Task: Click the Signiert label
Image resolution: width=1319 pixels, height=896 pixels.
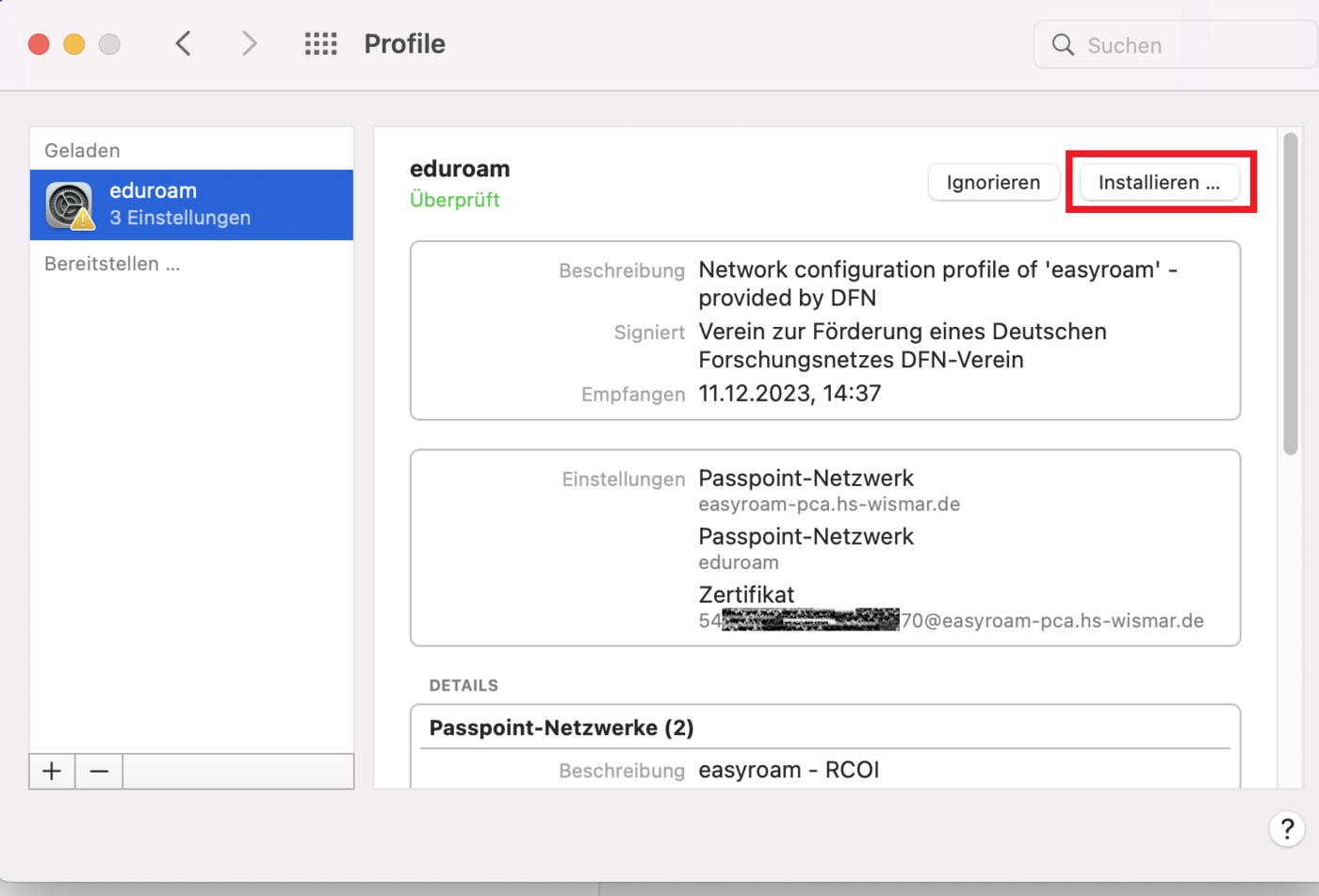Action: tap(649, 333)
